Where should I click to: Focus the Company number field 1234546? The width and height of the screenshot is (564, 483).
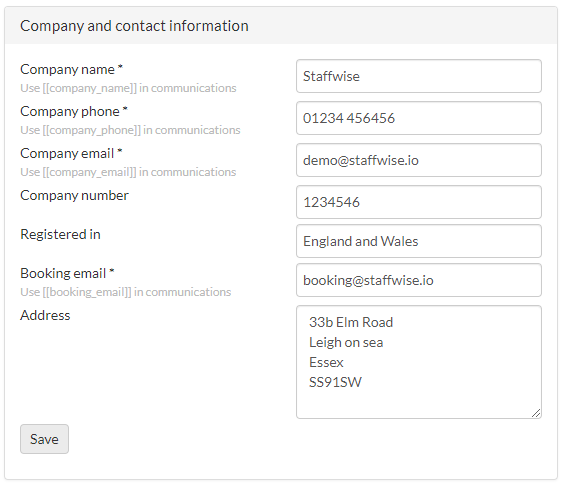pos(419,202)
